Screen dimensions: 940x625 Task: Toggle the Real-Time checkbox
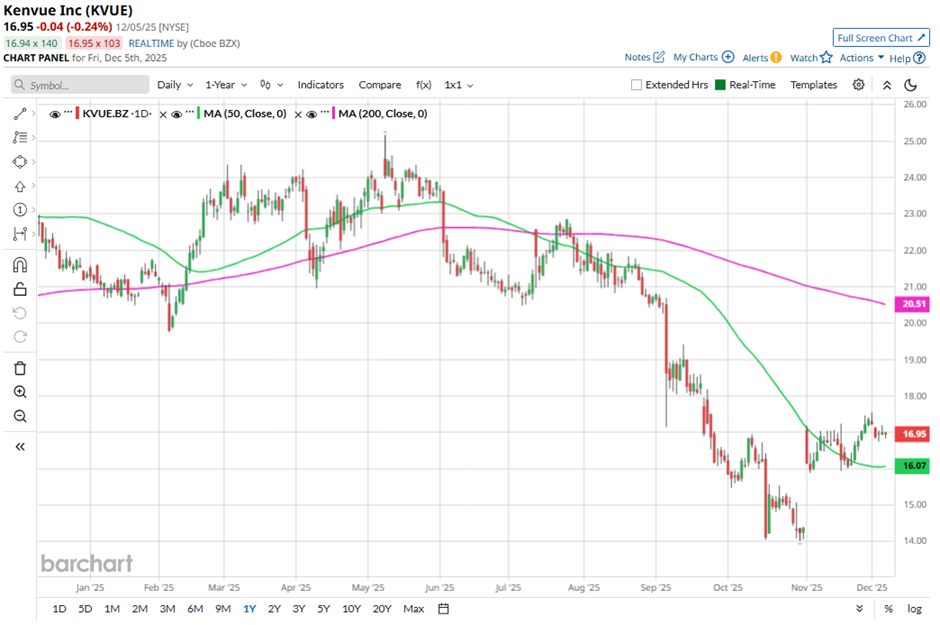[x=718, y=85]
